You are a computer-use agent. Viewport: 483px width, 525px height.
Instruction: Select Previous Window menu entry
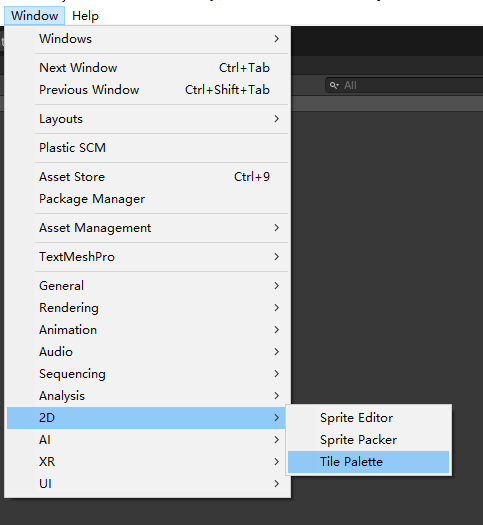[146, 90]
